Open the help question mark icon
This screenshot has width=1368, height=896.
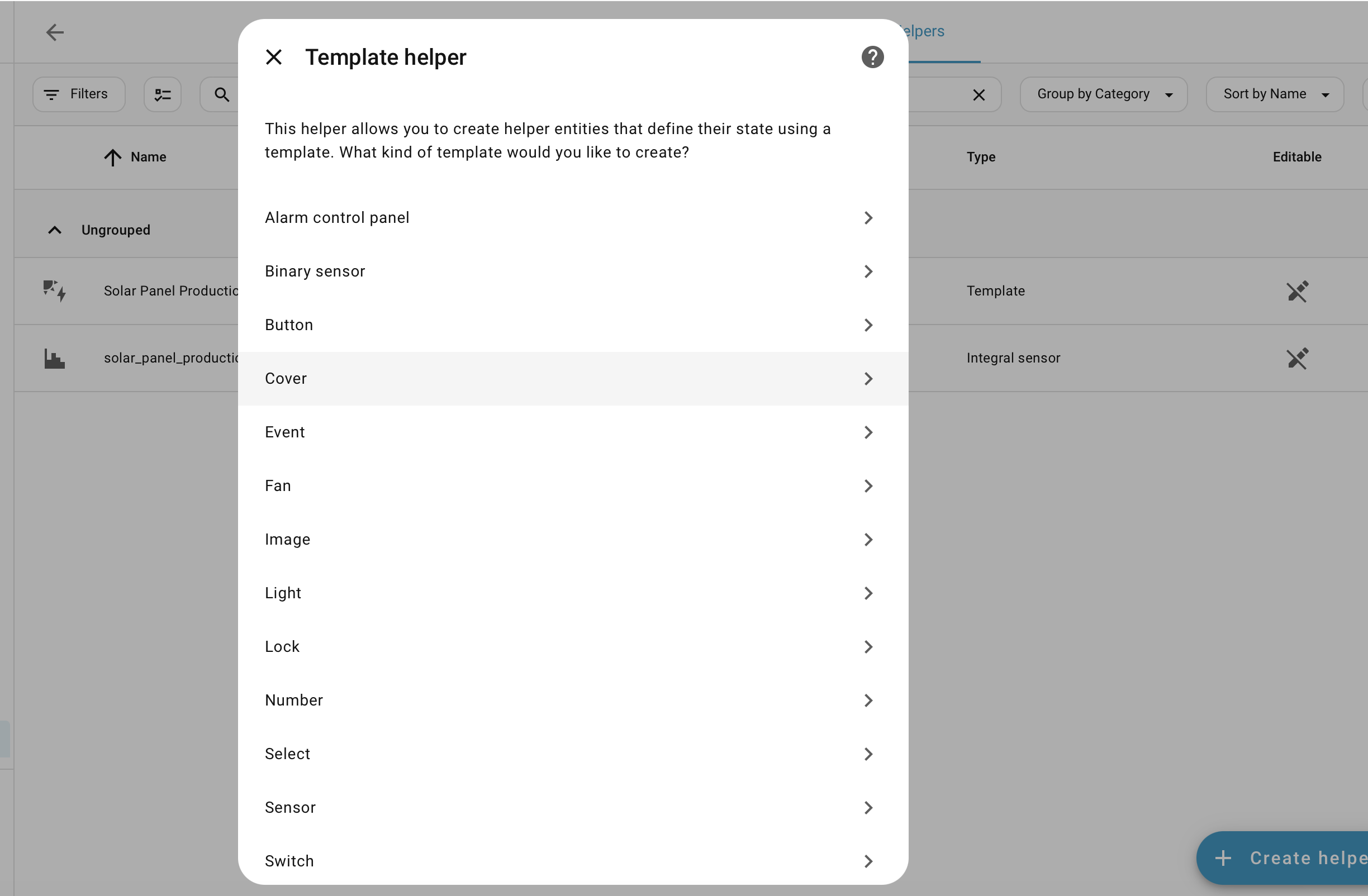tap(872, 57)
